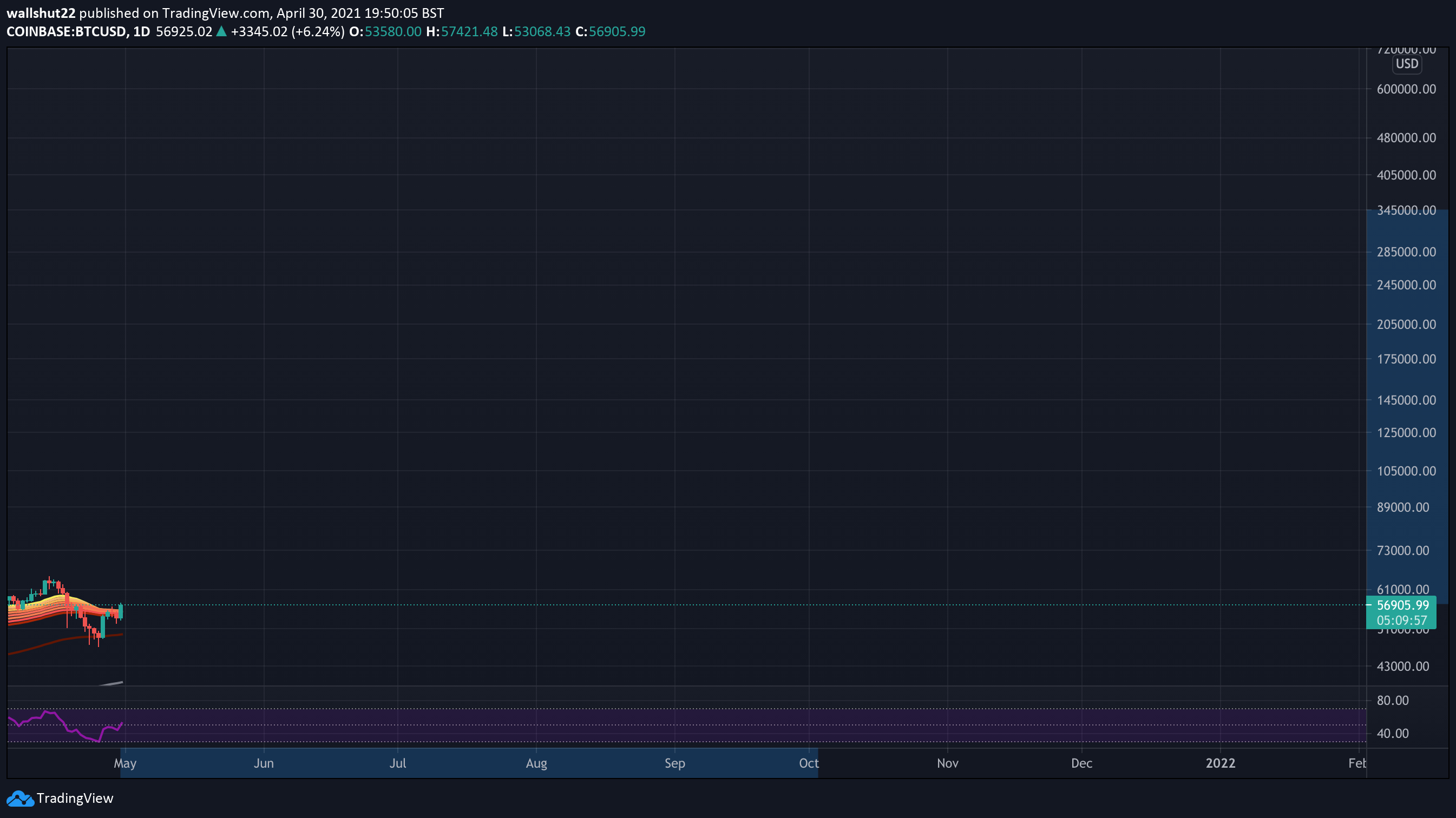This screenshot has width=1456, height=818.
Task: Click the 125000.00 price axis label
Action: tap(1406, 433)
